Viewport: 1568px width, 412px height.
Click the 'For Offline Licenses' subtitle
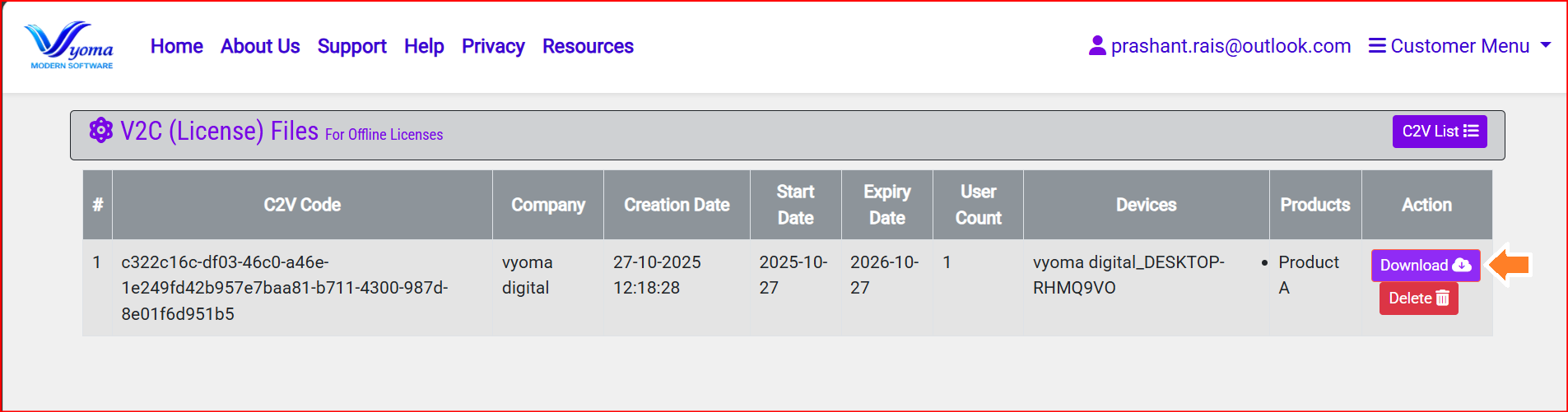(x=384, y=135)
